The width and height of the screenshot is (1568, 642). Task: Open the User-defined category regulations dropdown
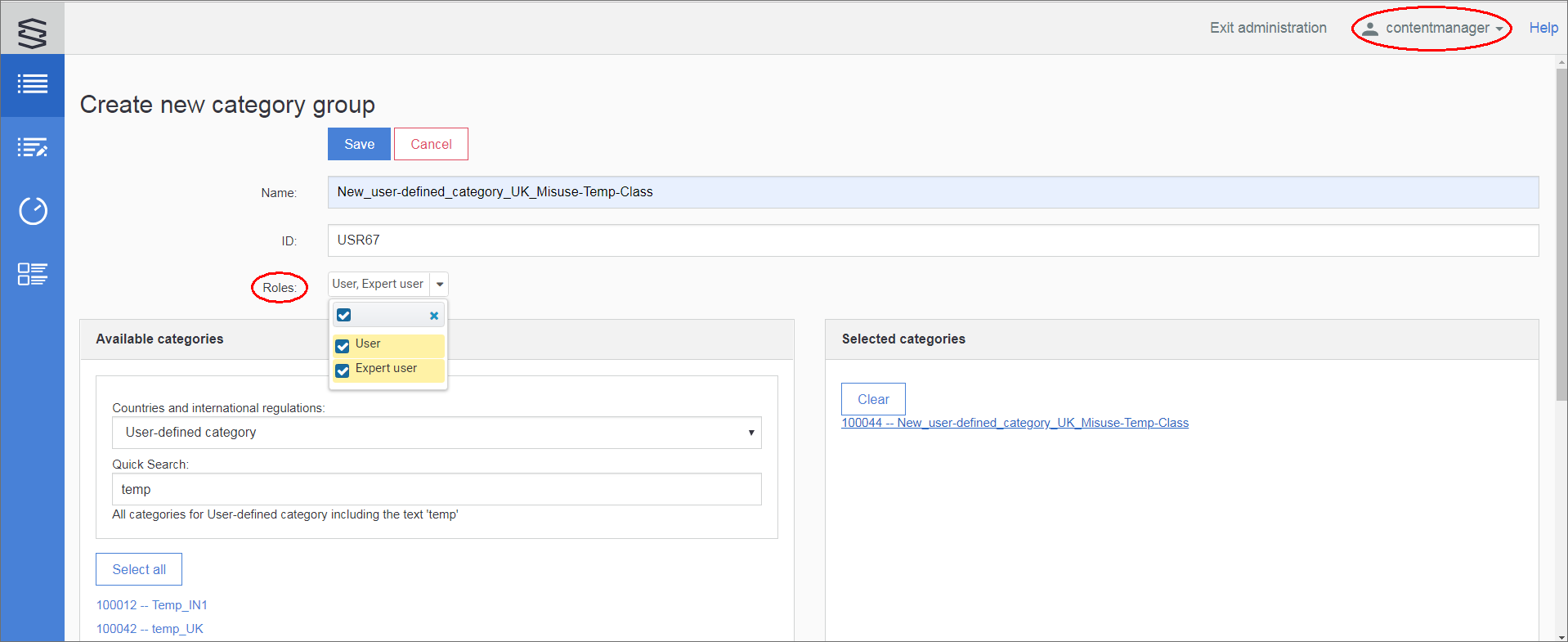(x=437, y=433)
